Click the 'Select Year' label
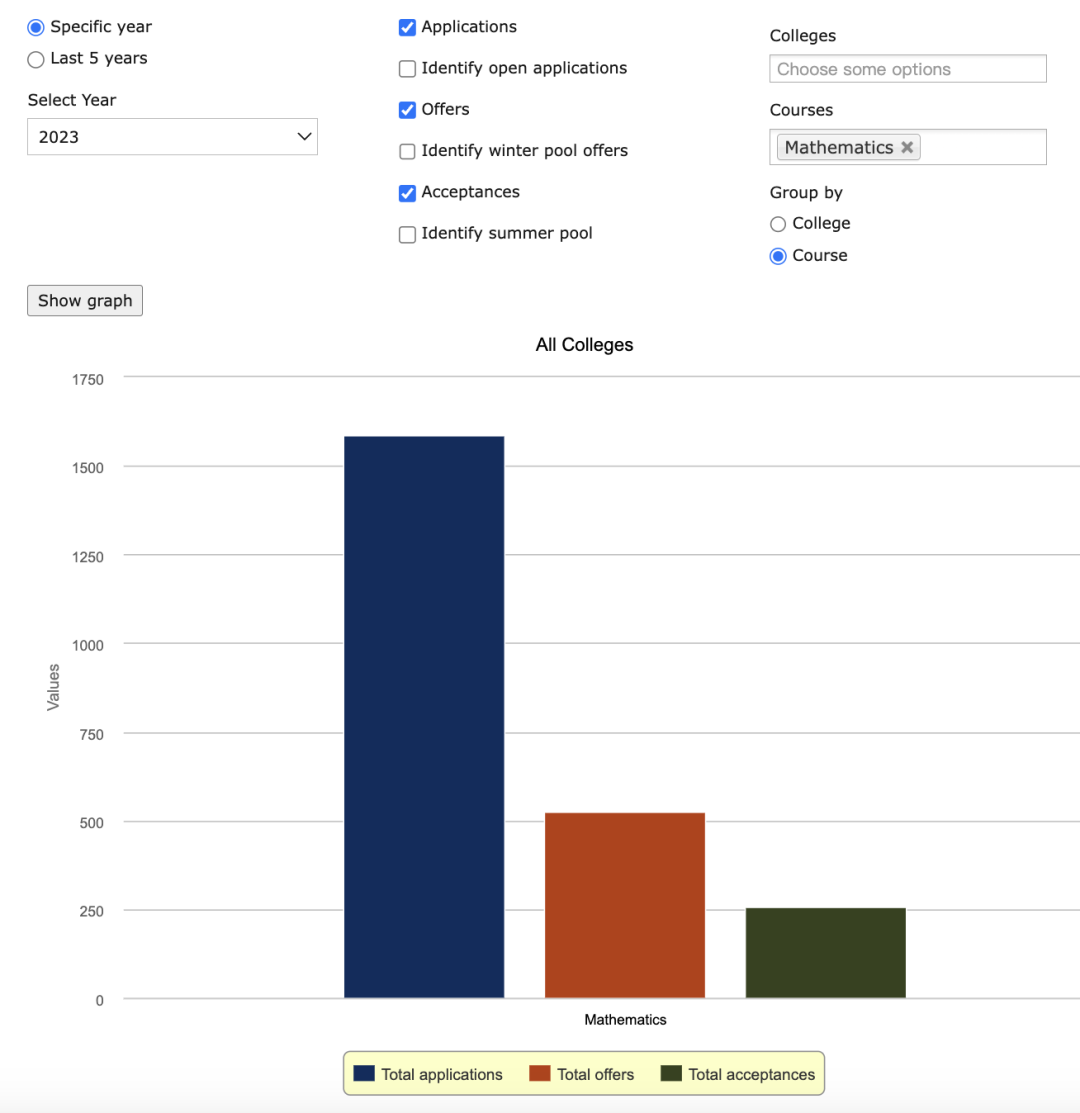Viewport: 1080px width, 1113px height. (72, 100)
